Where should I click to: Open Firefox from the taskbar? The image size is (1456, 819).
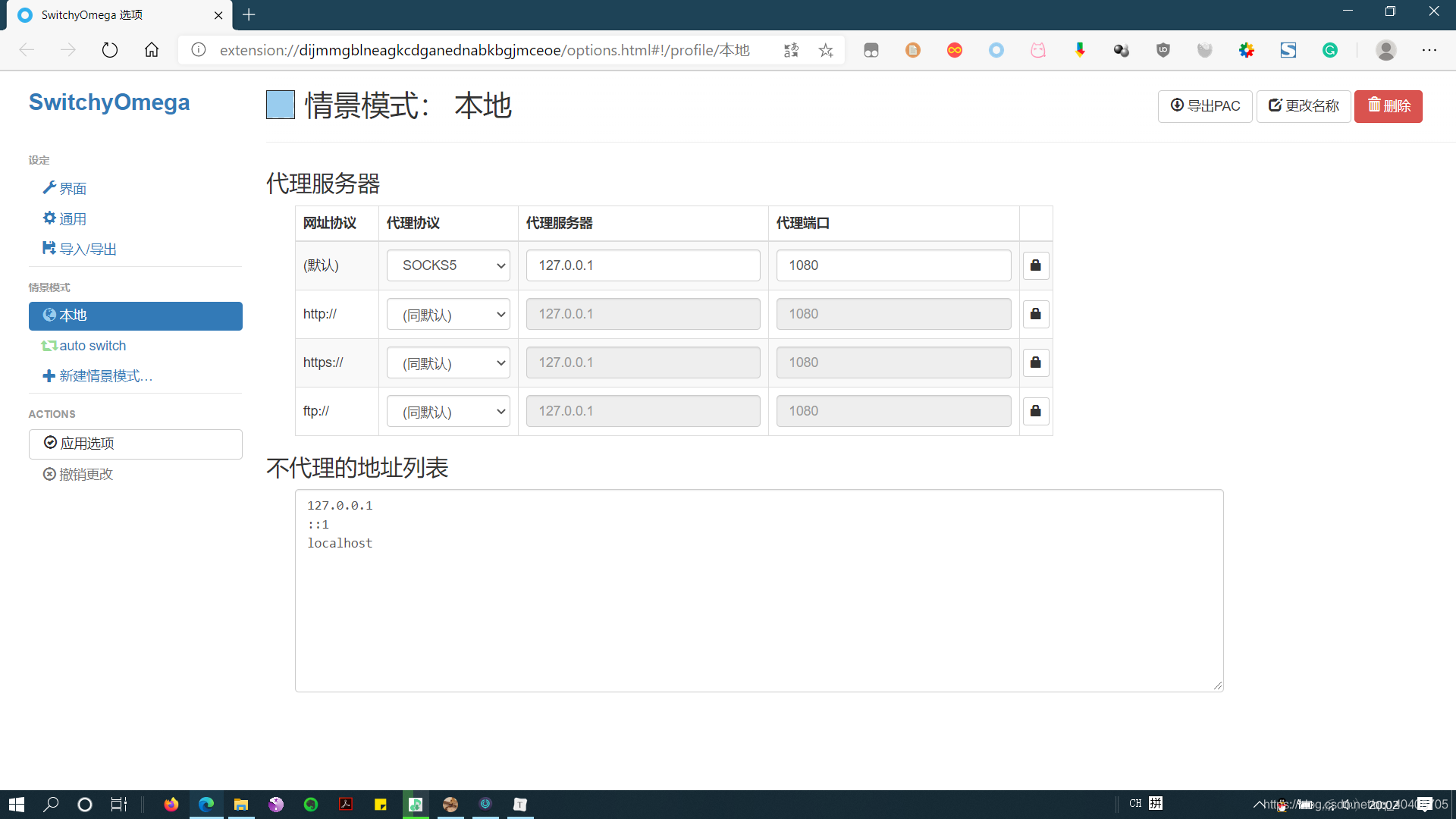(171, 804)
